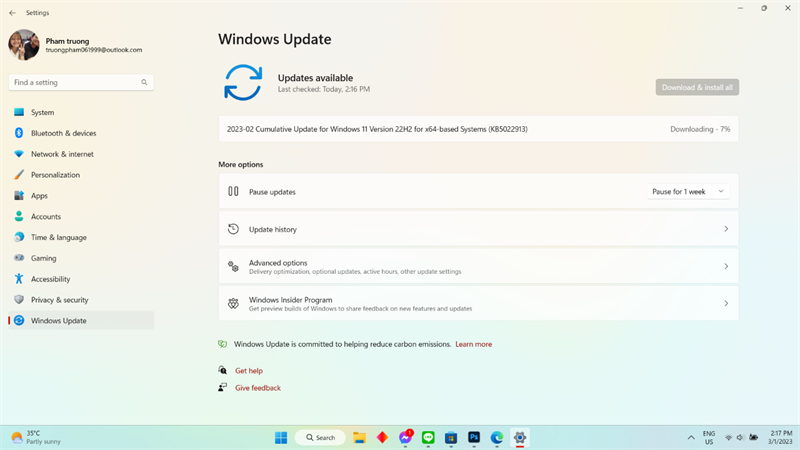Click the Update history clock icon
The height and width of the screenshot is (450, 800).
click(233, 229)
